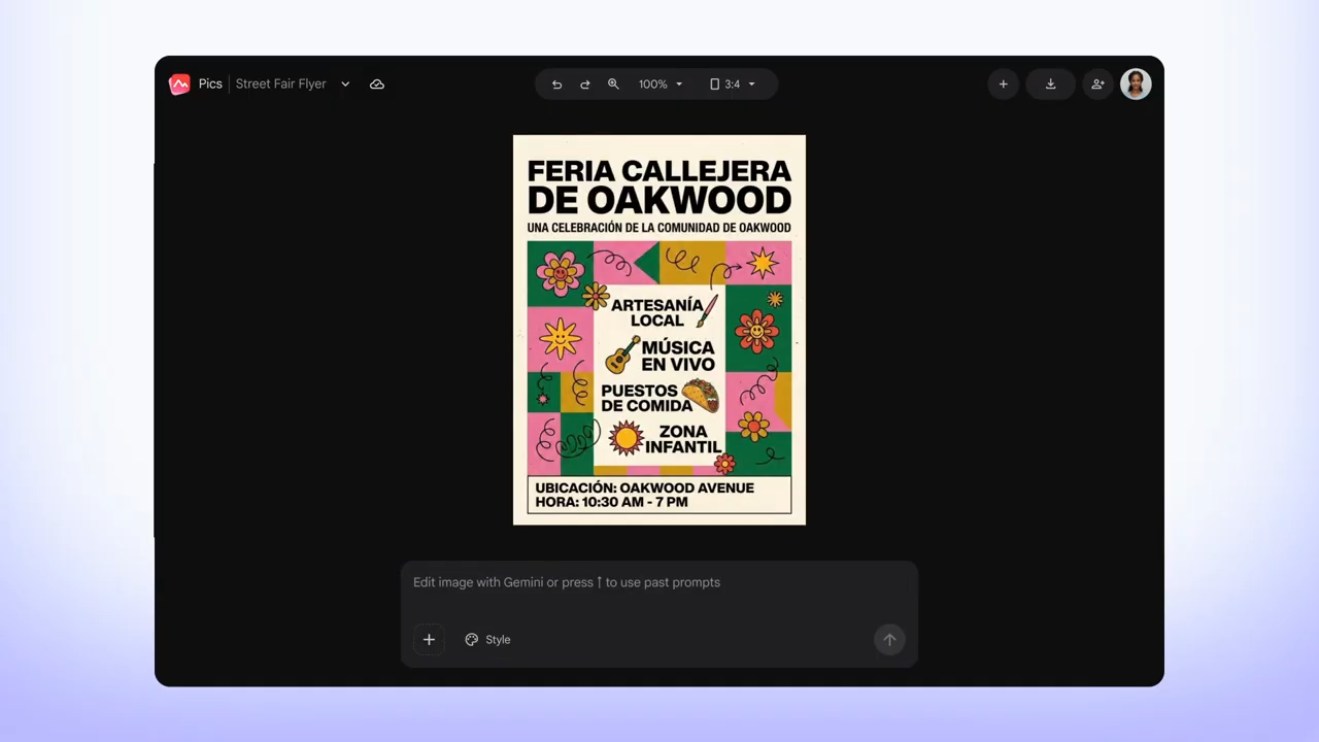Screen dimensions: 1319x742
Task: Click the zoom magnifier icon
Action: click(613, 84)
